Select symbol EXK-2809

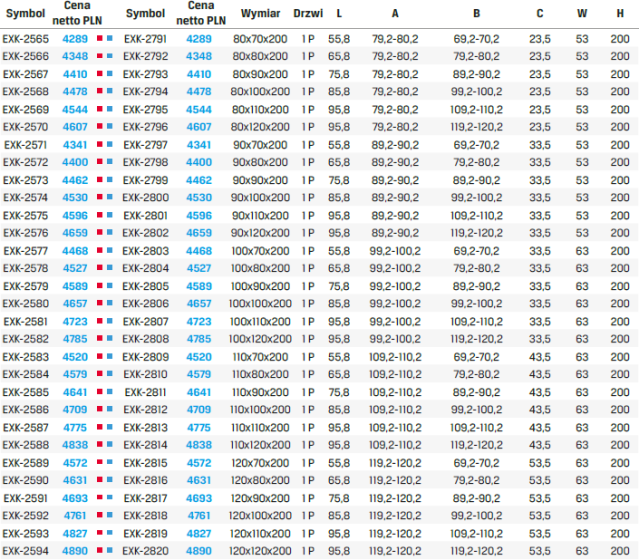pyautogui.click(x=145, y=357)
